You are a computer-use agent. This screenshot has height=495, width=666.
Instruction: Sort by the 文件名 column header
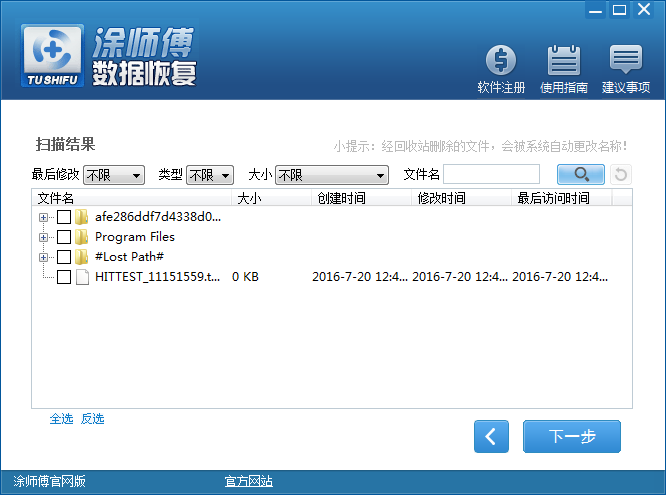(x=131, y=198)
